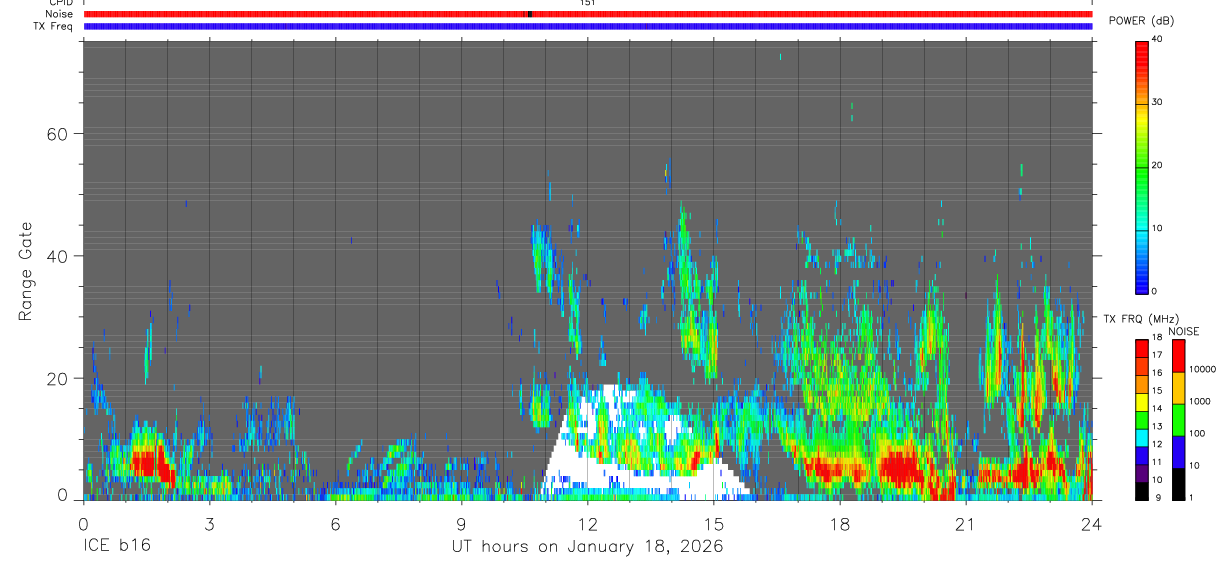Screen dimensions: 1228x567
Task: Click the 100 tick on the NOISE scale
Action: coord(1196,433)
